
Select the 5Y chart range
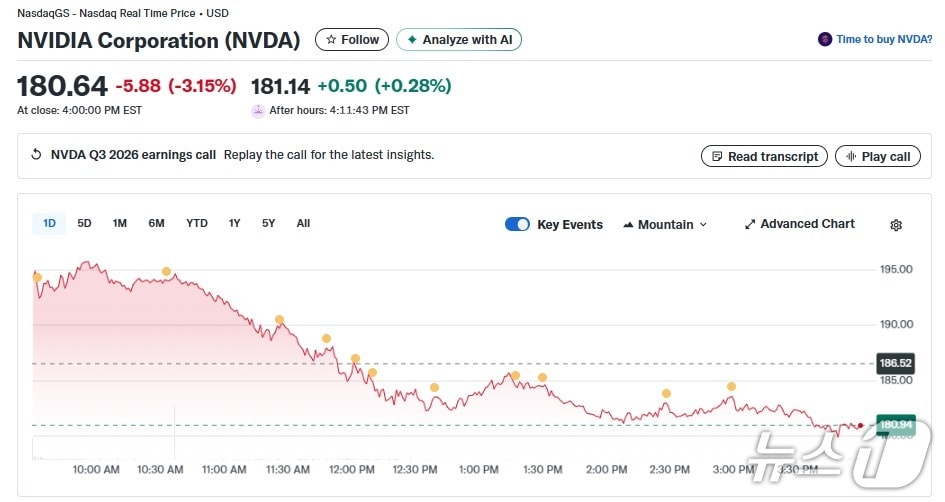click(268, 223)
